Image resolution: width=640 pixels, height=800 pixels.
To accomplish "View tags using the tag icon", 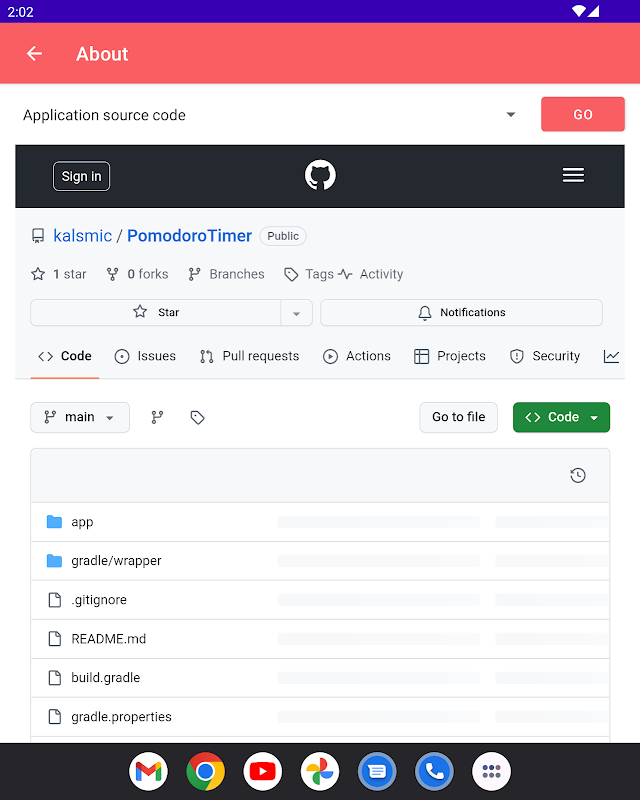I will tap(197, 417).
